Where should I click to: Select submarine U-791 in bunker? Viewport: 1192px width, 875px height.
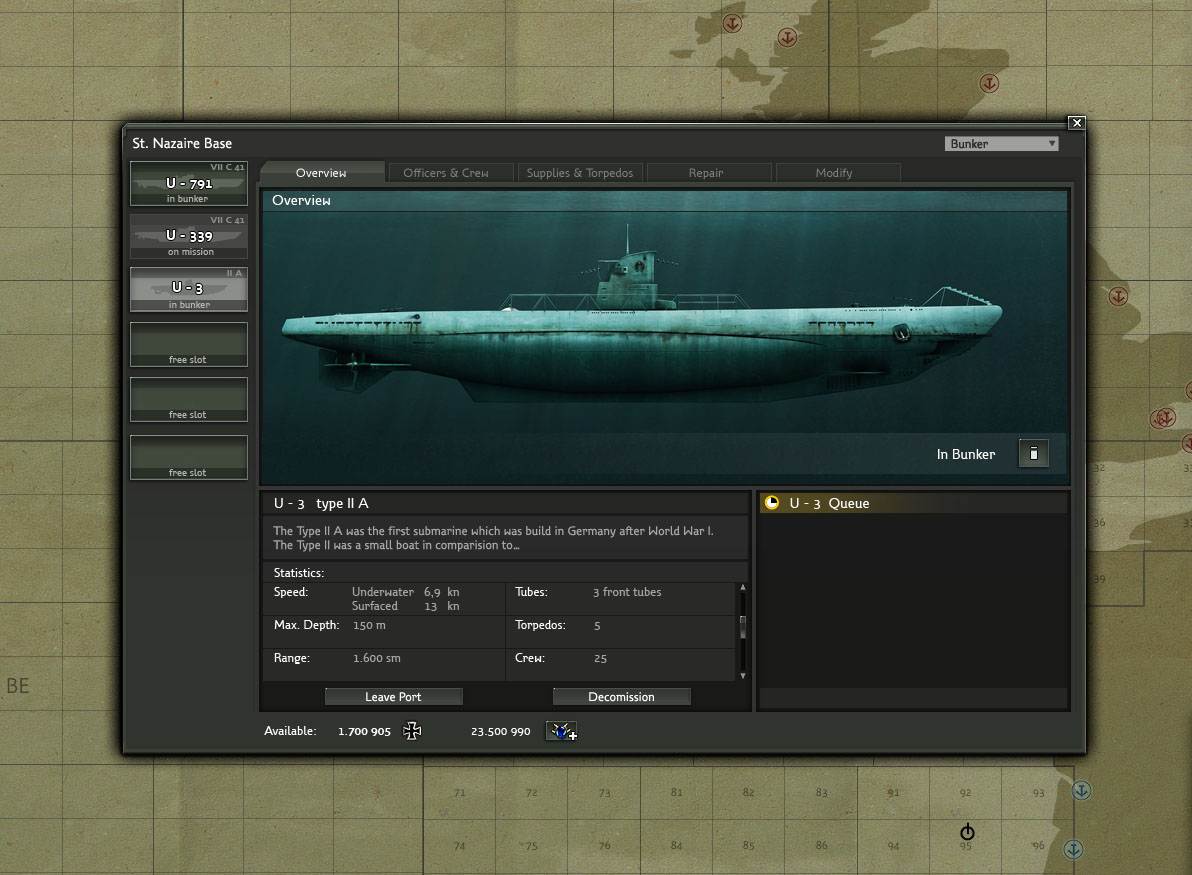[189, 184]
